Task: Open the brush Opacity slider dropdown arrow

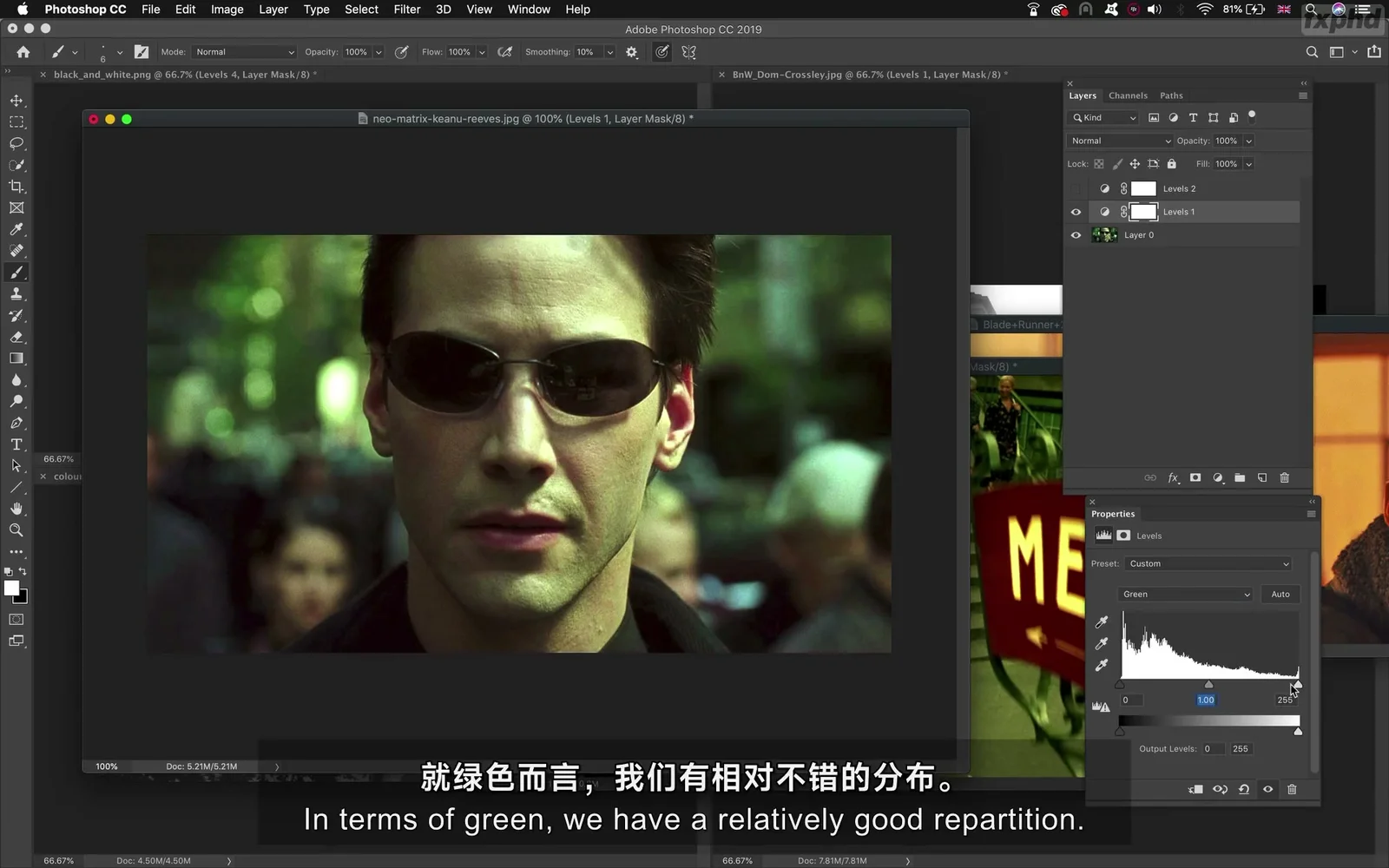Action: click(x=379, y=52)
